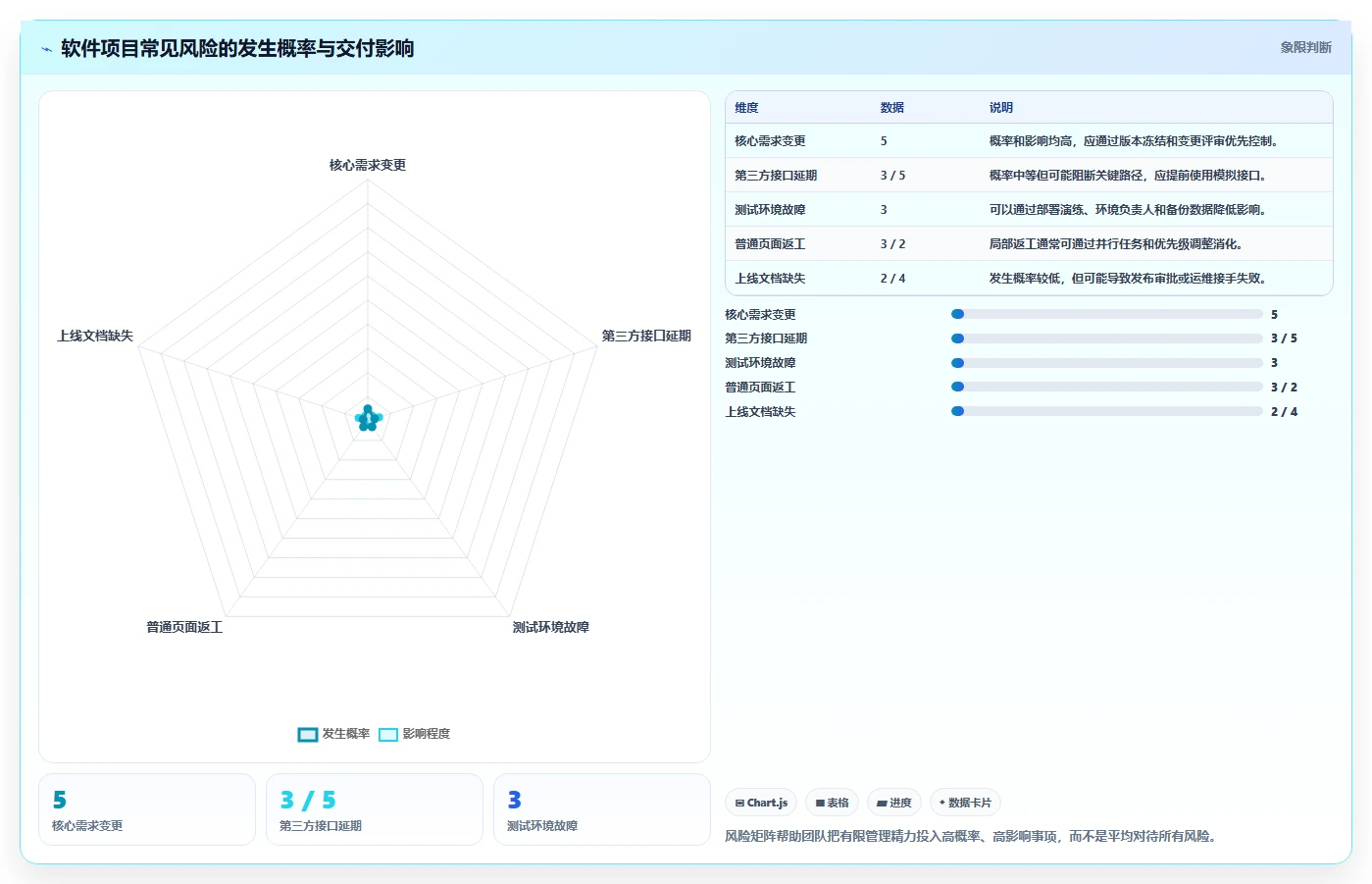Click the 数据卡片 tag chip
This screenshot has width=1372, height=884.
click(x=965, y=803)
